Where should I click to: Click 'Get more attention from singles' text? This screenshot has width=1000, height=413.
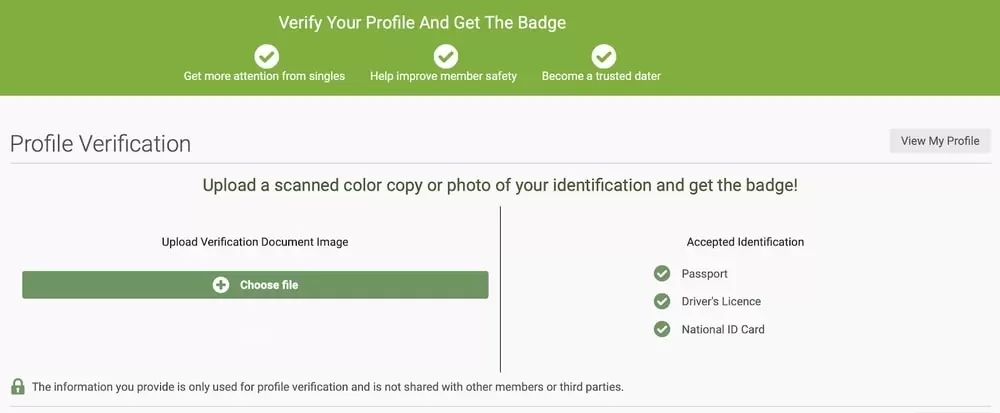click(x=264, y=76)
